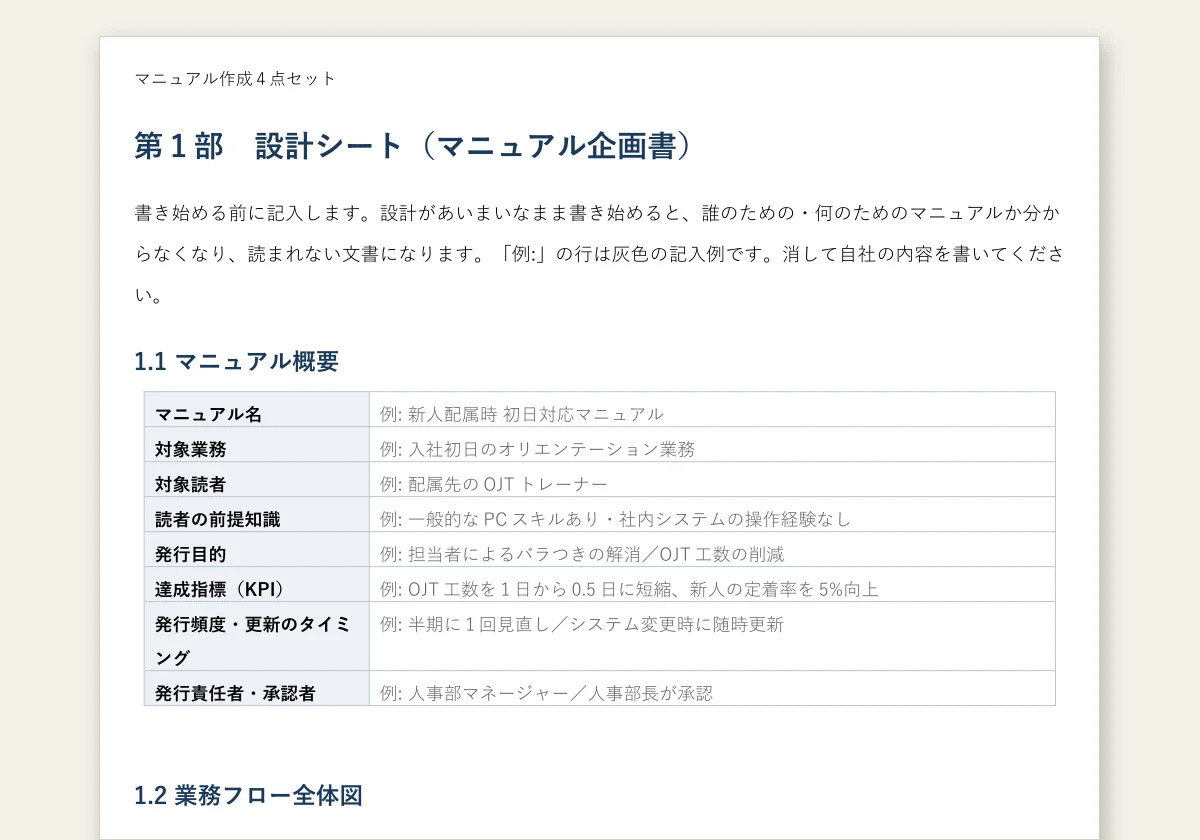Click the cell 例: 新人配属時 初日対応マニュアル
Viewport: 1200px width, 840px height.
pos(712,410)
